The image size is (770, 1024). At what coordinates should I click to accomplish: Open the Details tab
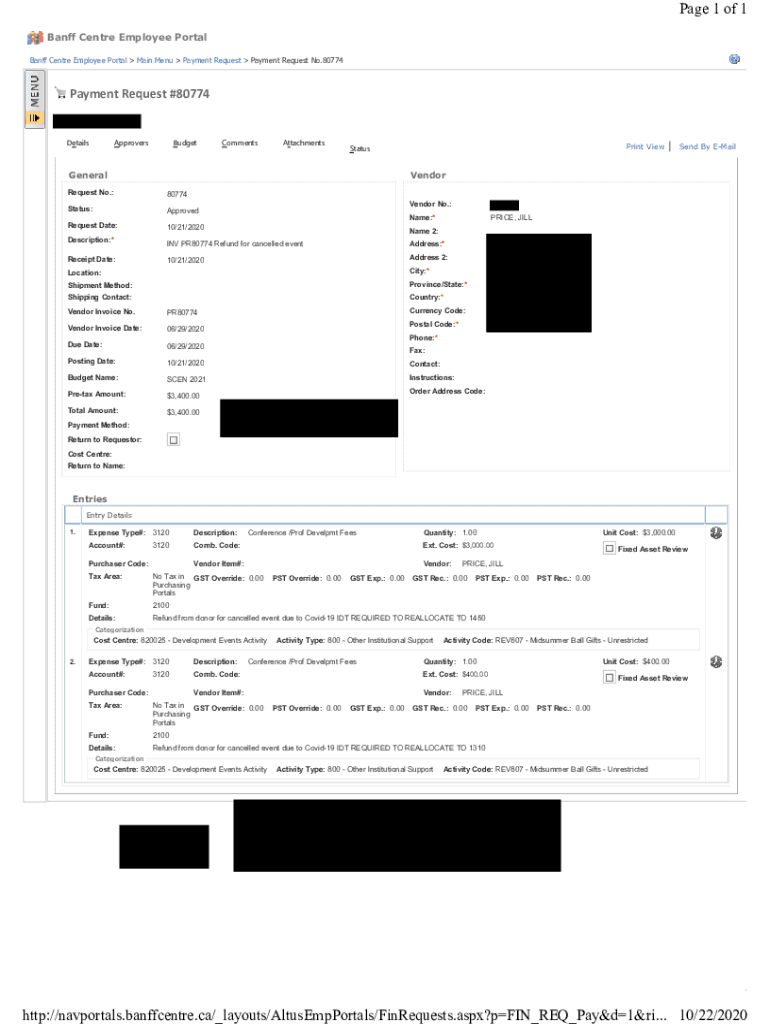77,144
